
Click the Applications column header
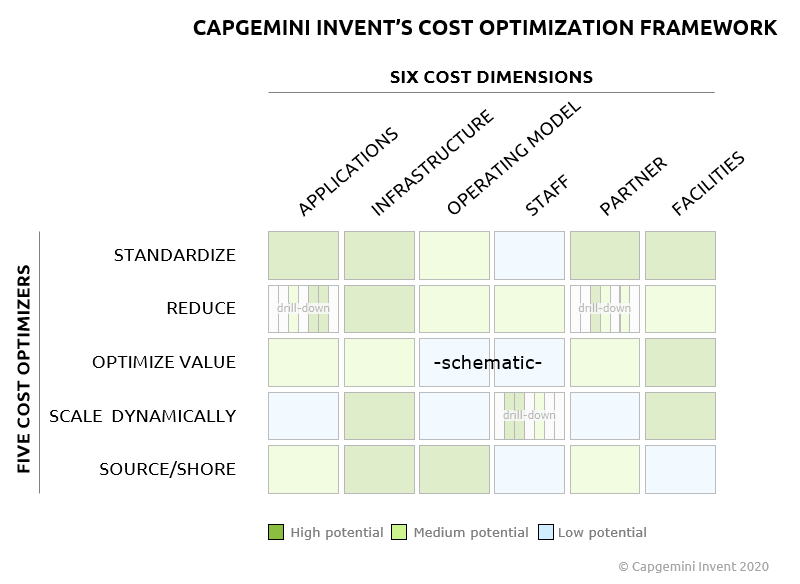pos(349,172)
